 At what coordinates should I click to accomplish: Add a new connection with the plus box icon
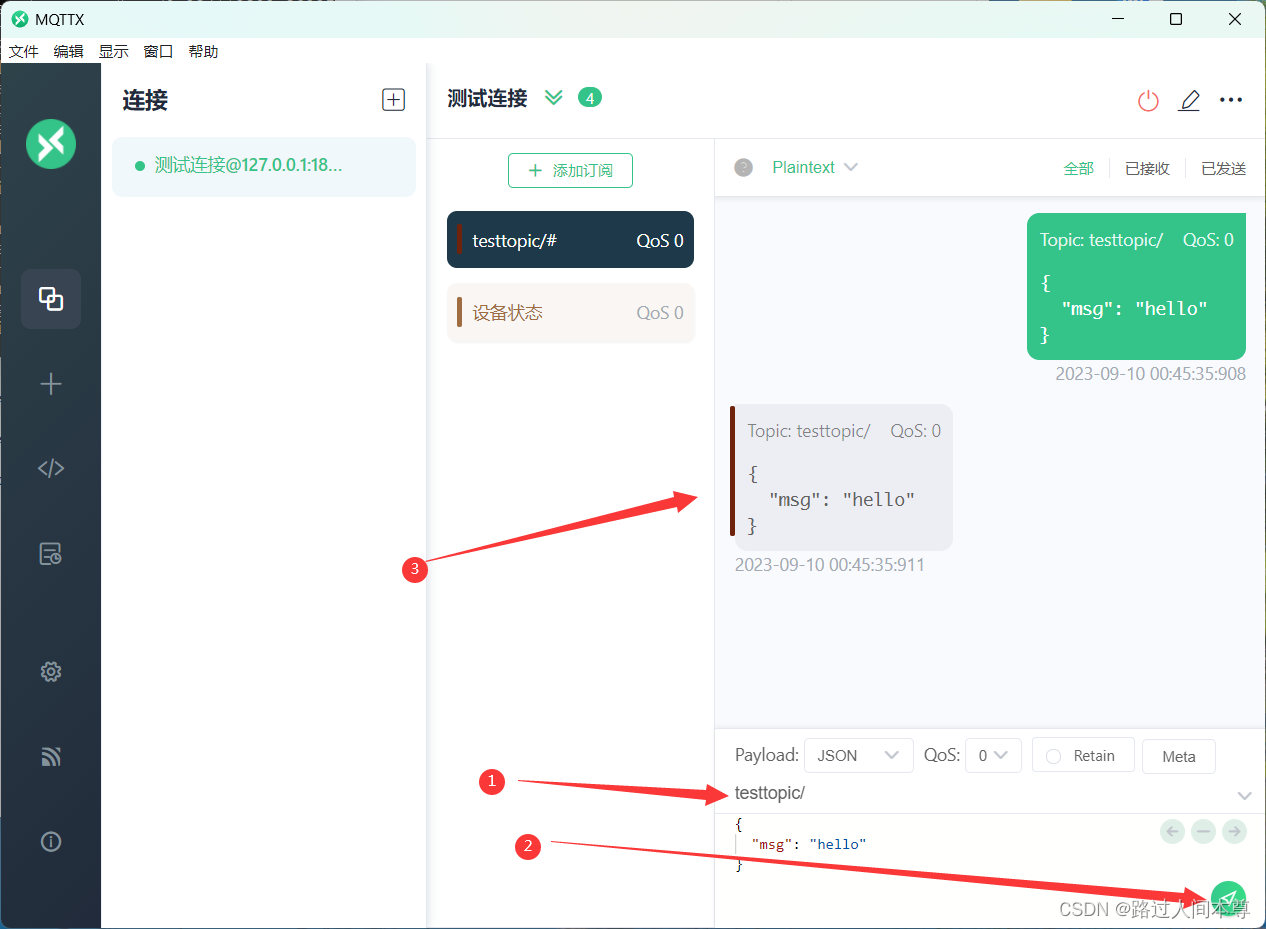pyautogui.click(x=394, y=99)
